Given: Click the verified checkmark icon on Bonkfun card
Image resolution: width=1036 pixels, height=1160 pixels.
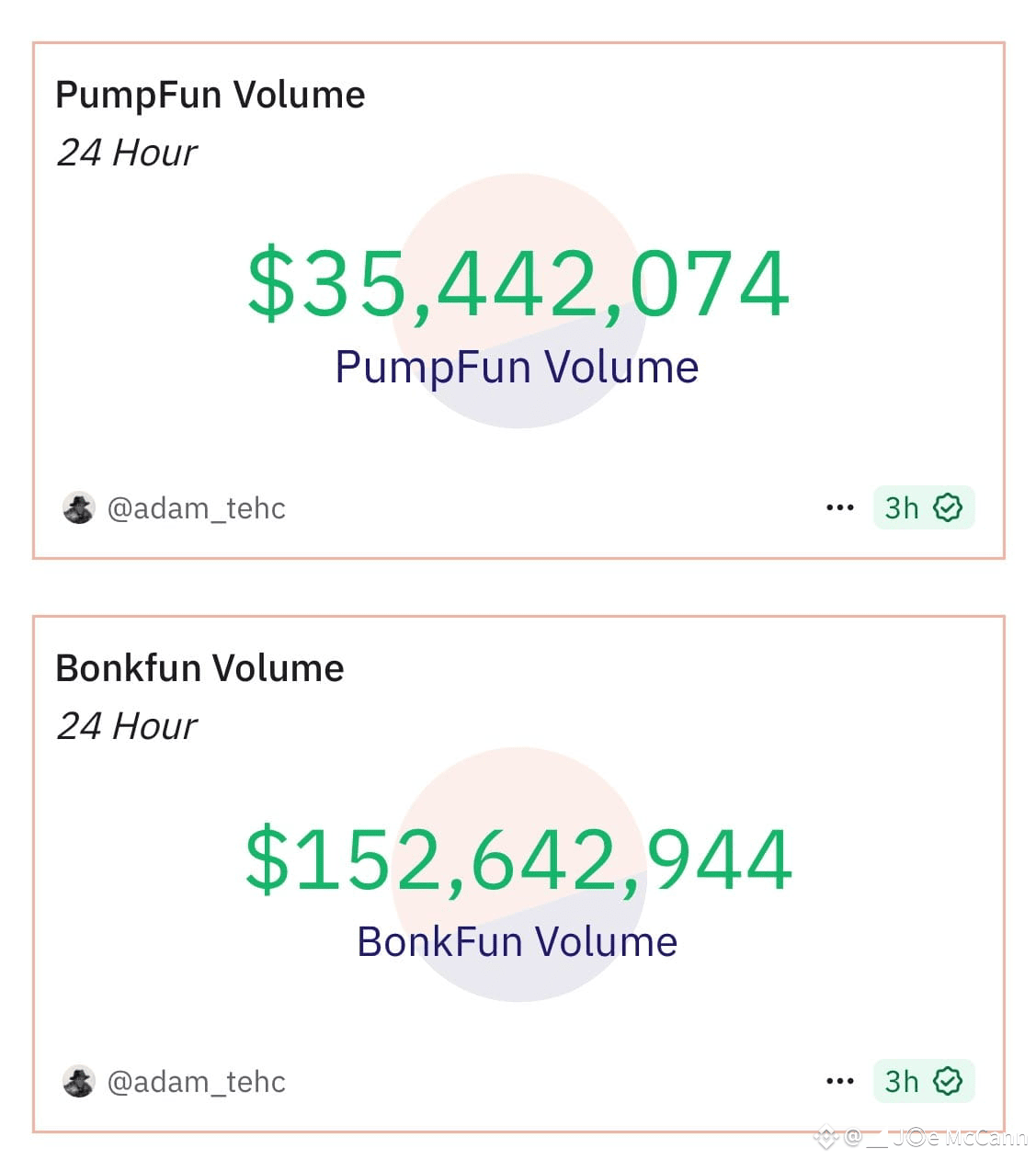Looking at the screenshot, I should tap(947, 1081).
